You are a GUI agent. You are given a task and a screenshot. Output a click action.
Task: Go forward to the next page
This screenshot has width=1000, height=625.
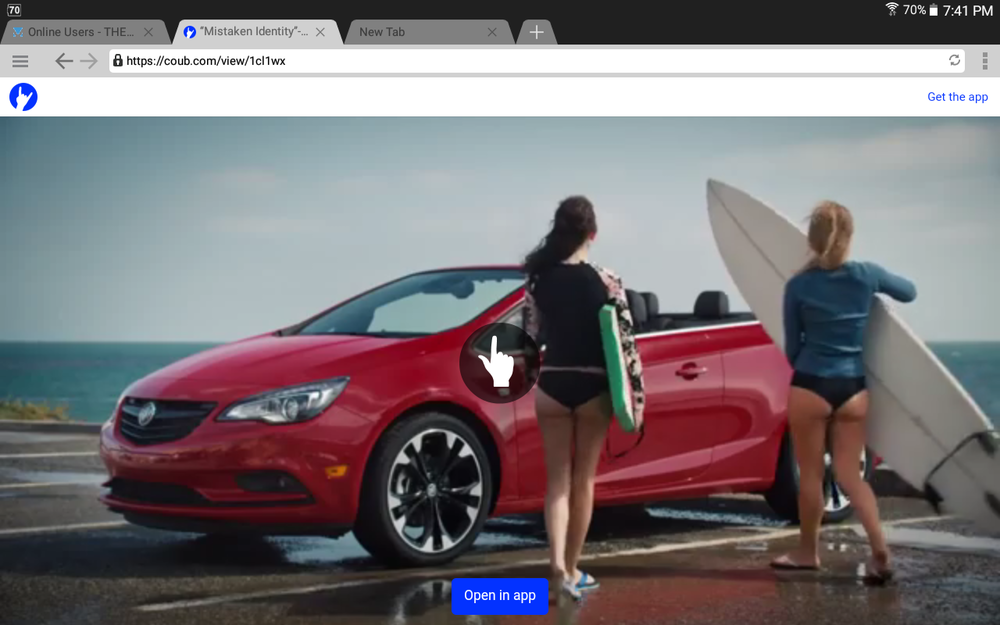pos(89,61)
